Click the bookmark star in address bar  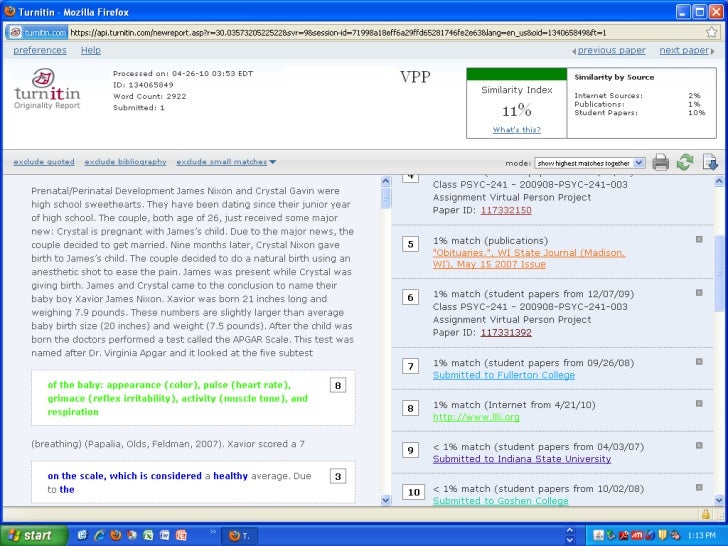711,32
